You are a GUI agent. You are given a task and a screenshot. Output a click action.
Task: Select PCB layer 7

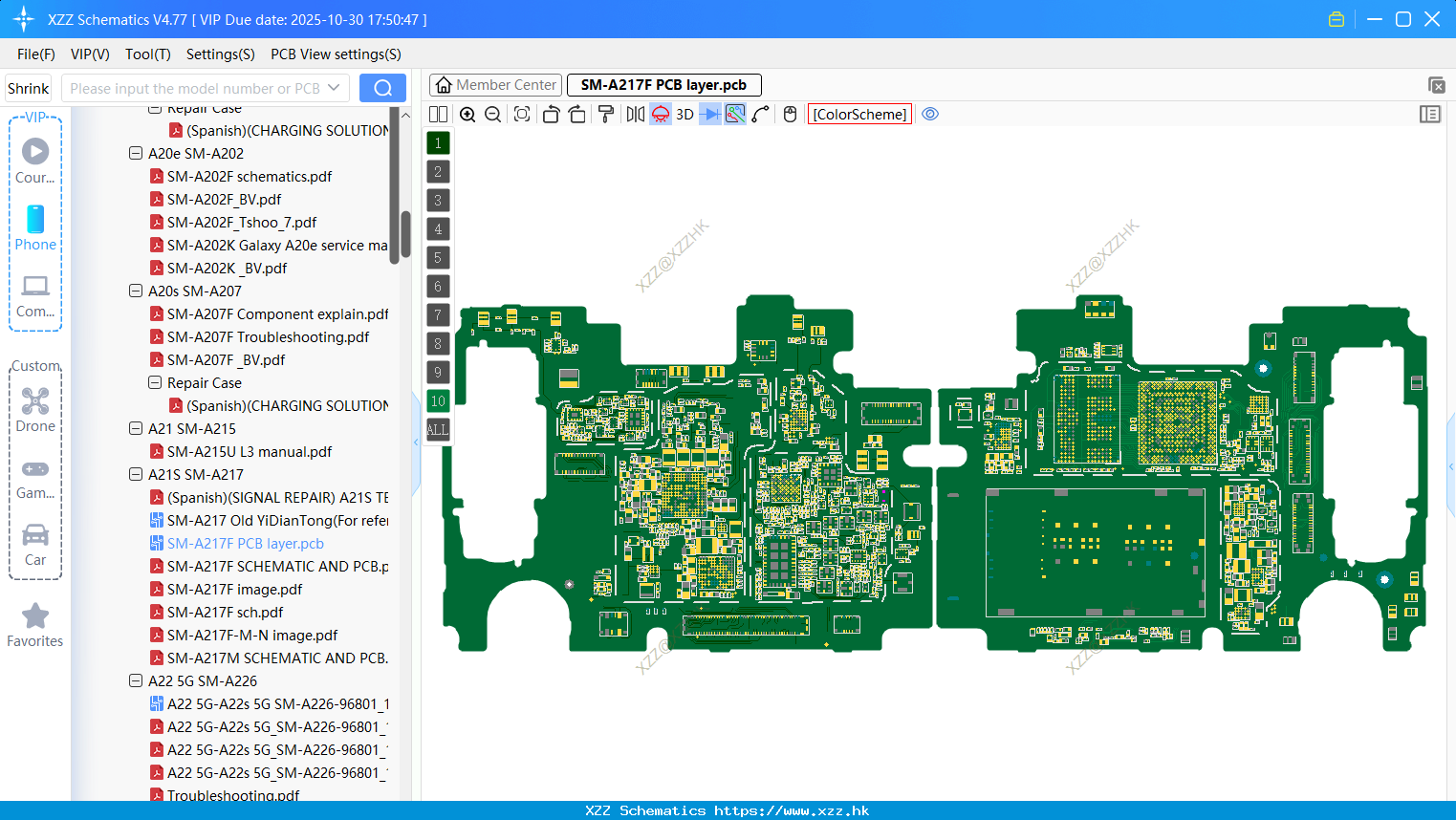438,315
